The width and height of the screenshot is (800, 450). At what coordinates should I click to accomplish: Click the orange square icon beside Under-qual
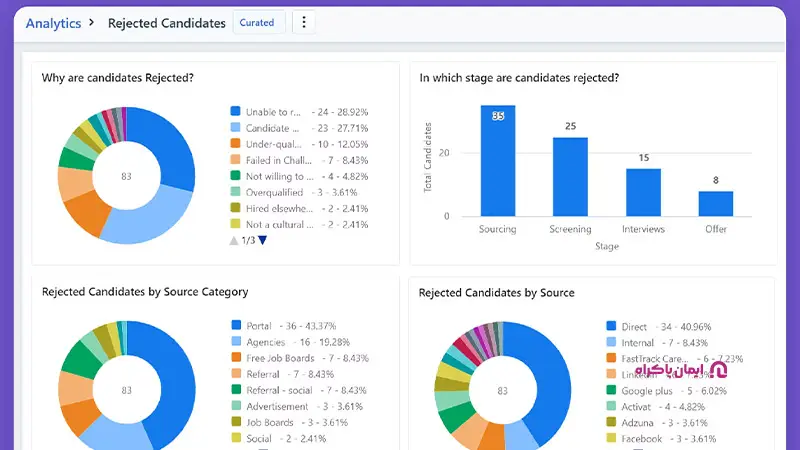236,144
